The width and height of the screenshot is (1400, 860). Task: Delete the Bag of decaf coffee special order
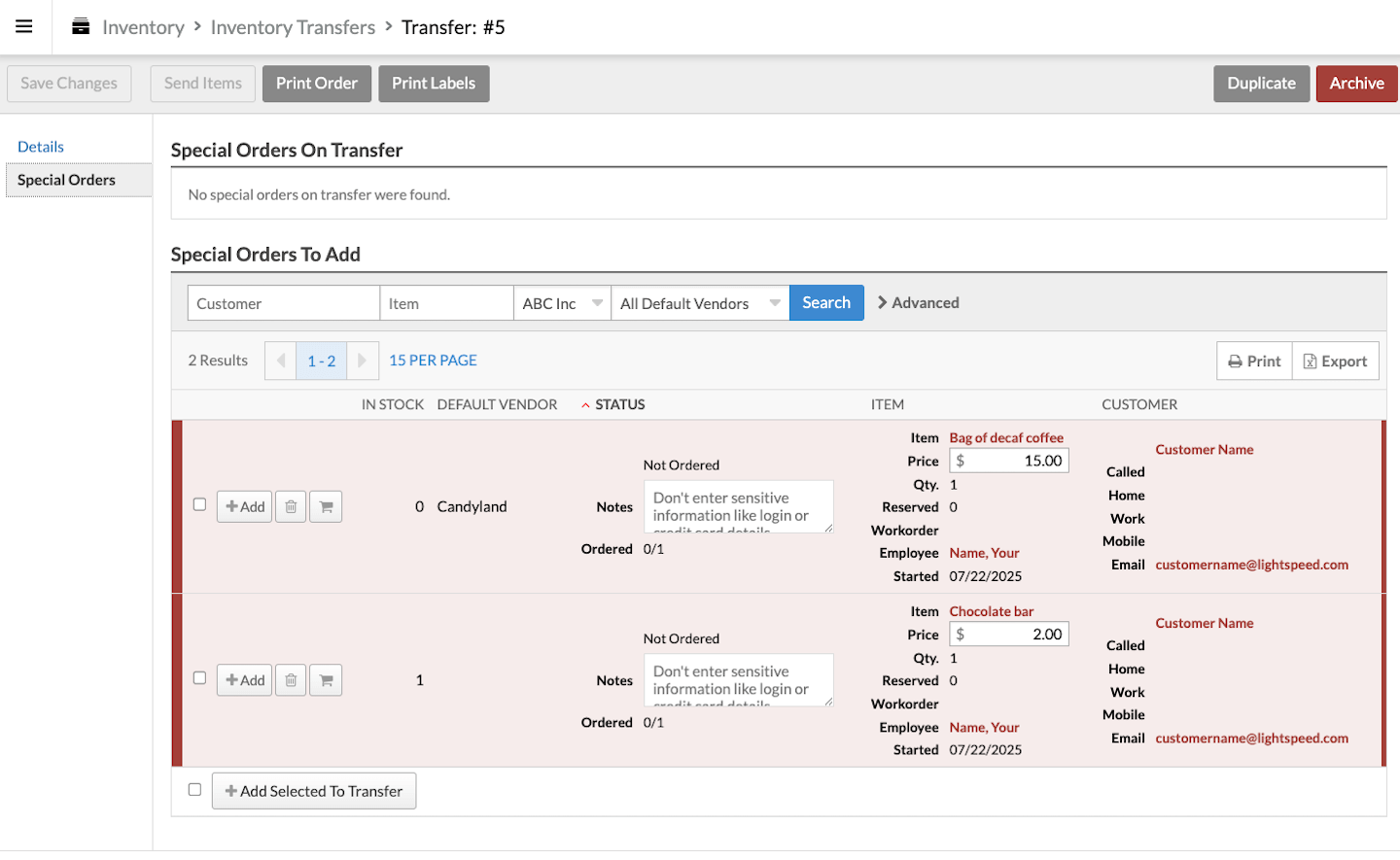291,506
